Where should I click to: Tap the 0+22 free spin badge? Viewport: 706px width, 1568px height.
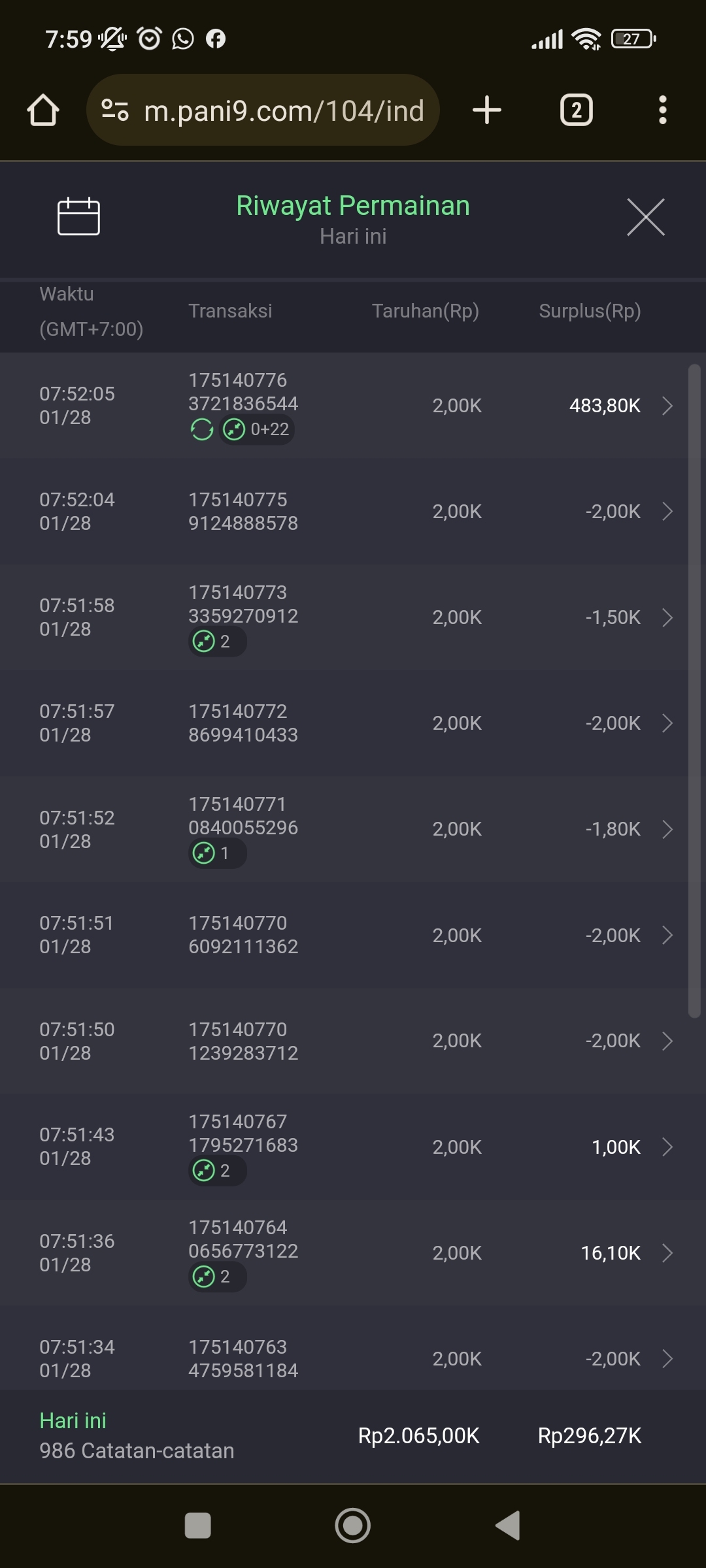257,430
